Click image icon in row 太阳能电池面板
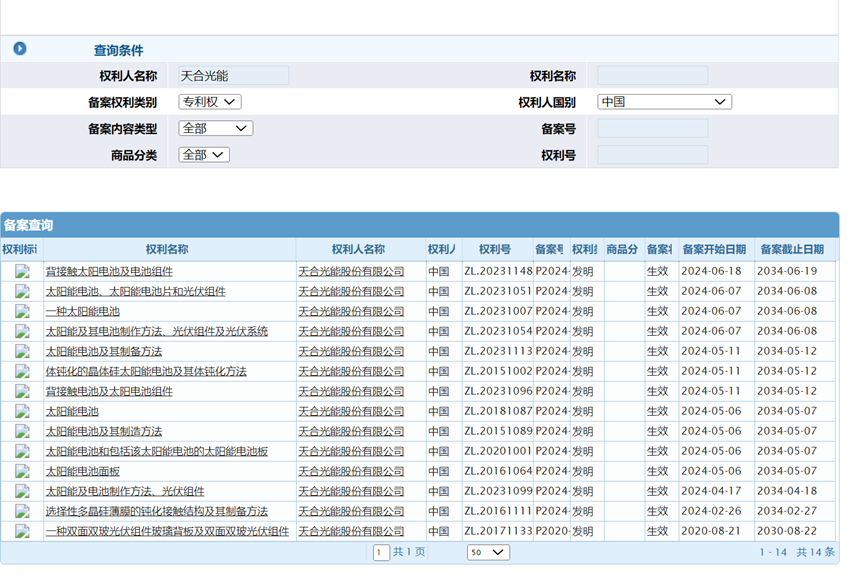Viewport: 865px width, 578px height. pyautogui.click(x=22, y=471)
